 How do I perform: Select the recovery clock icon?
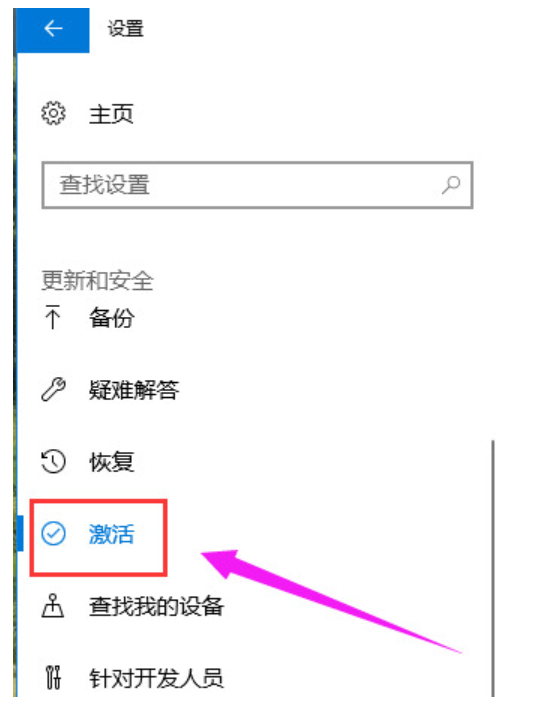click(x=54, y=462)
